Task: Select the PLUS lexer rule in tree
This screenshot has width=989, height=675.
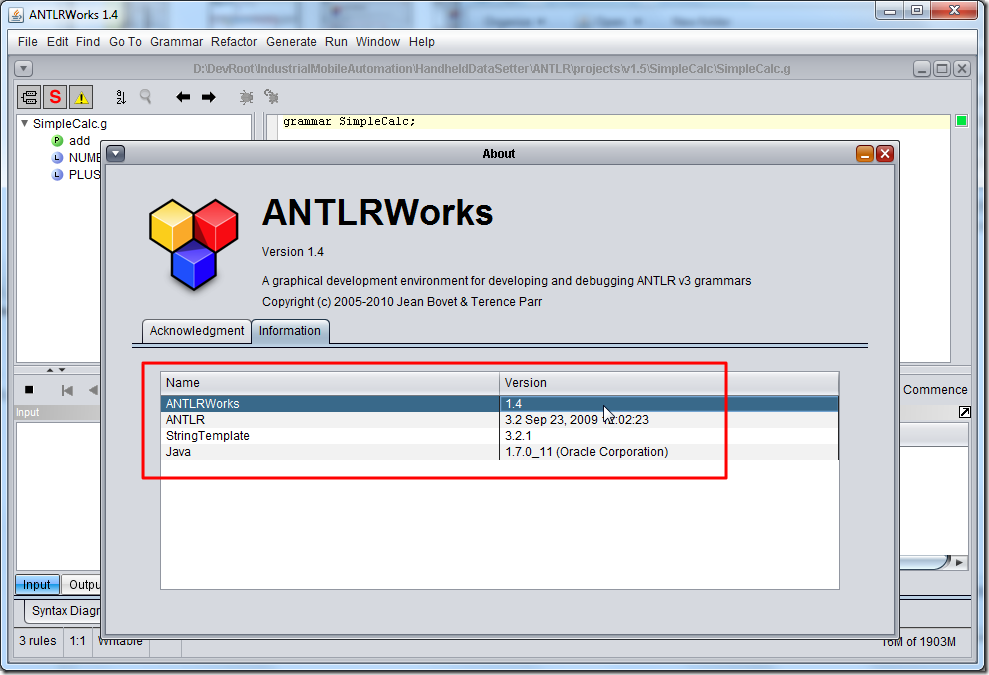Action: (x=84, y=175)
